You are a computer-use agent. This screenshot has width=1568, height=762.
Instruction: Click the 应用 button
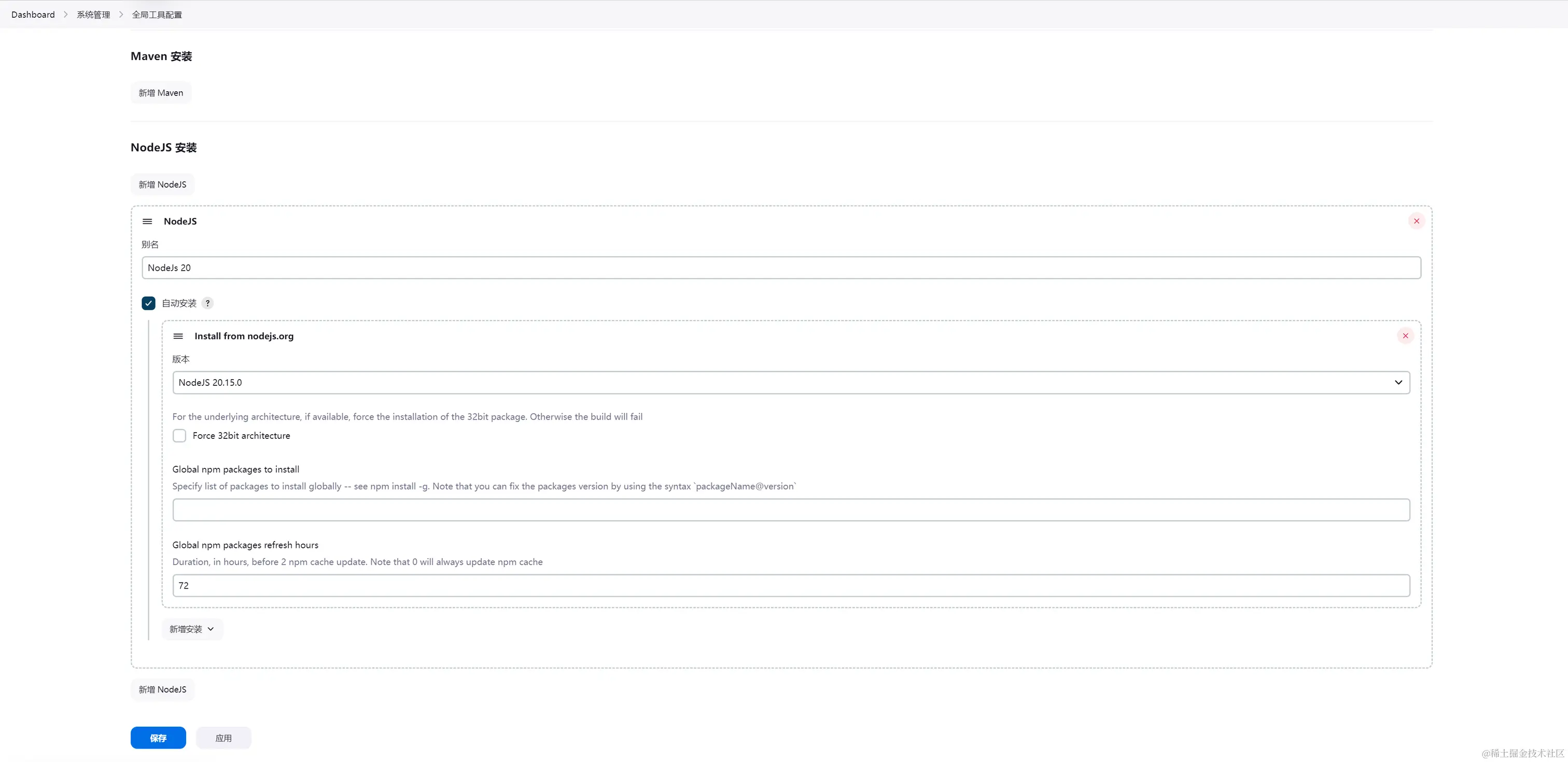tap(223, 738)
